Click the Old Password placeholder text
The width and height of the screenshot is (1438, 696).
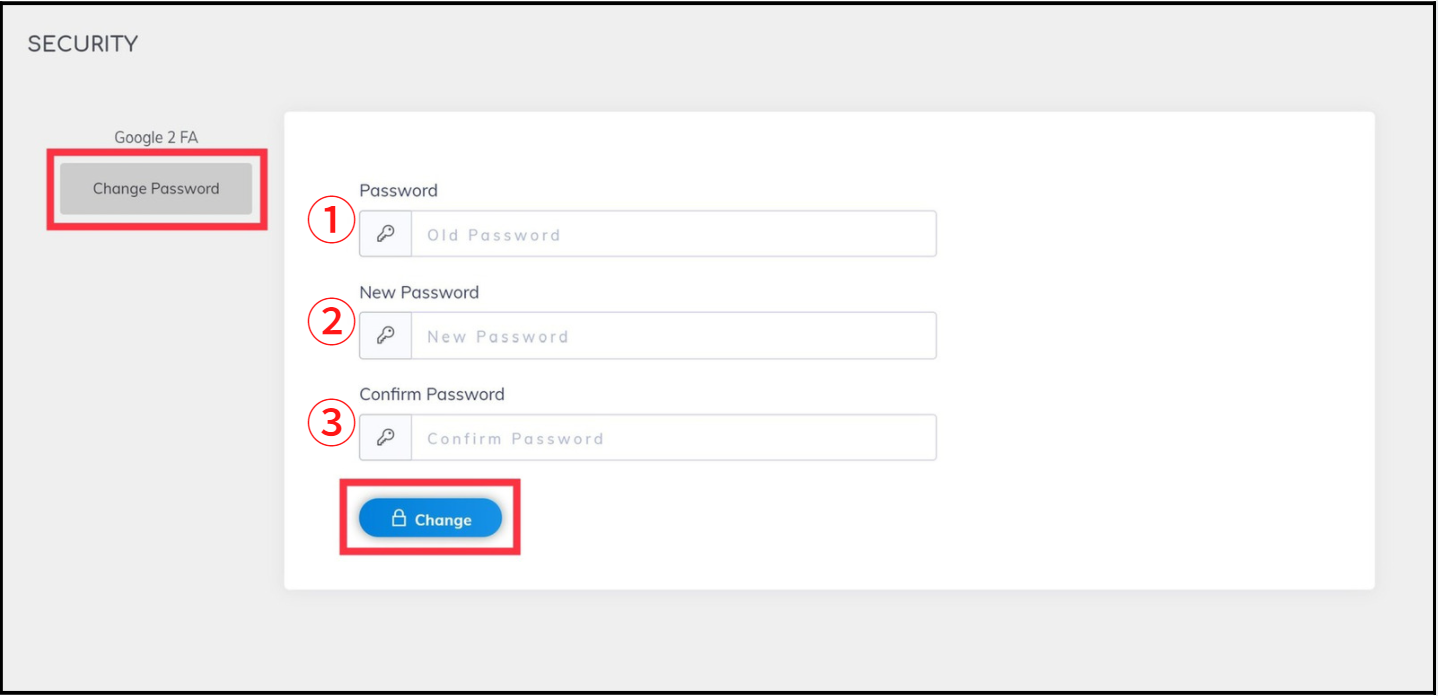point(494,235)
